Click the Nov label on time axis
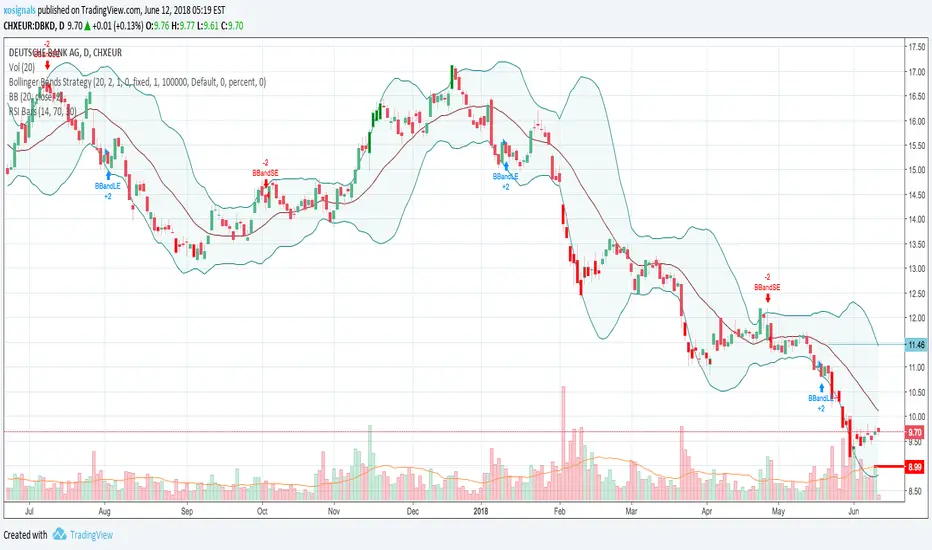This screenshot has width=932, height=550. point(333,511)
